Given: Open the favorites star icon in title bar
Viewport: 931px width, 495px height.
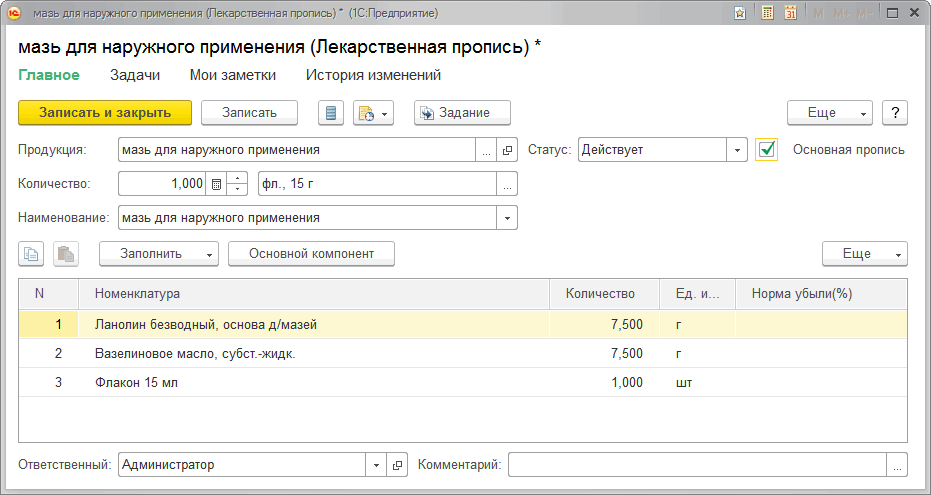Looking at the screenshot, I should (740, 14).
